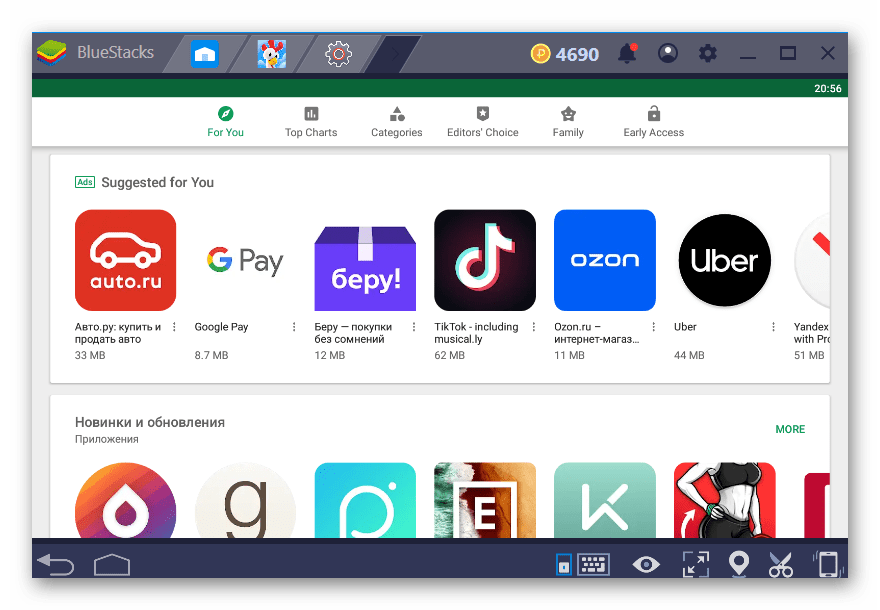880x610 pixels.
Task: Open the orange-purple droplet app icon
Action: click(x=126, y=501)
